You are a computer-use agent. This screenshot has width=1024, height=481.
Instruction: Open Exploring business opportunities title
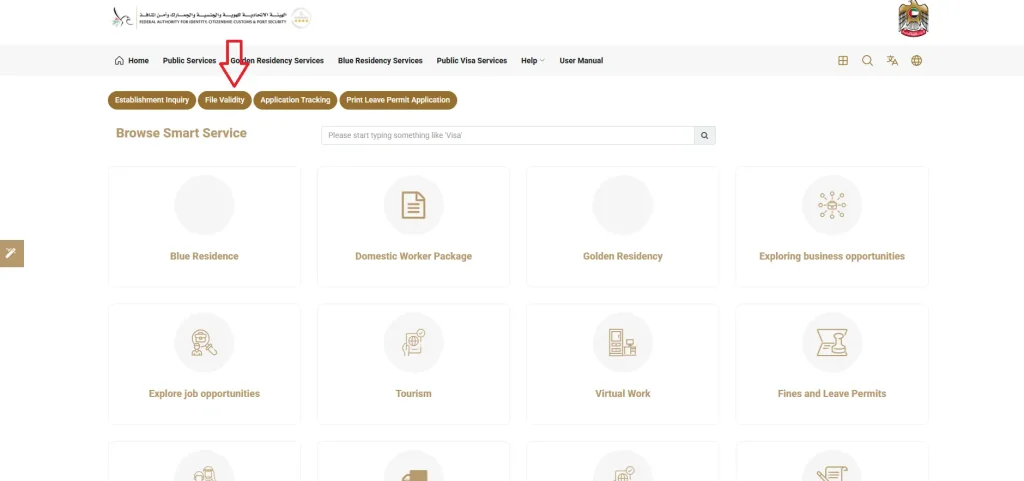(x=832, y=256)
